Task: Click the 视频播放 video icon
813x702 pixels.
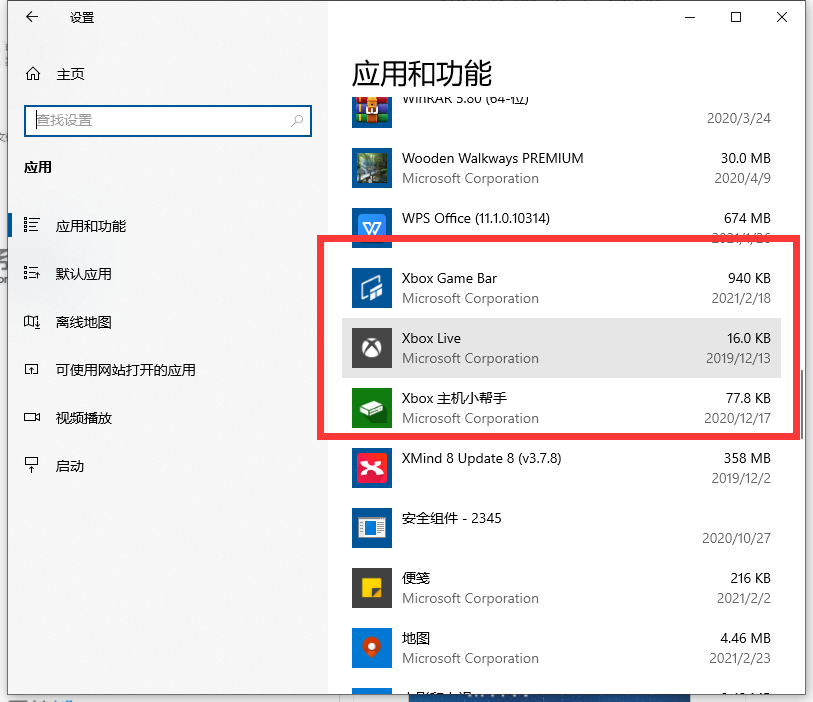Action: (x=32, y=417)
